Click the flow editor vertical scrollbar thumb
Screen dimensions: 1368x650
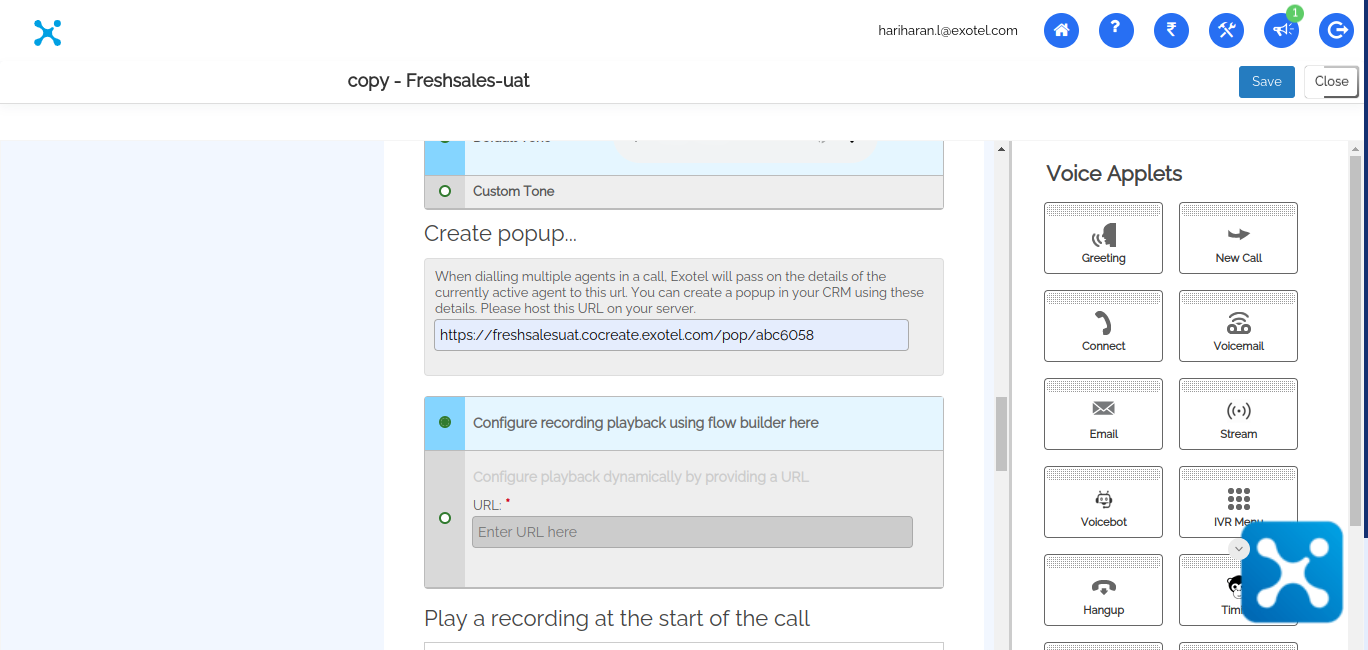[1001, 434]
